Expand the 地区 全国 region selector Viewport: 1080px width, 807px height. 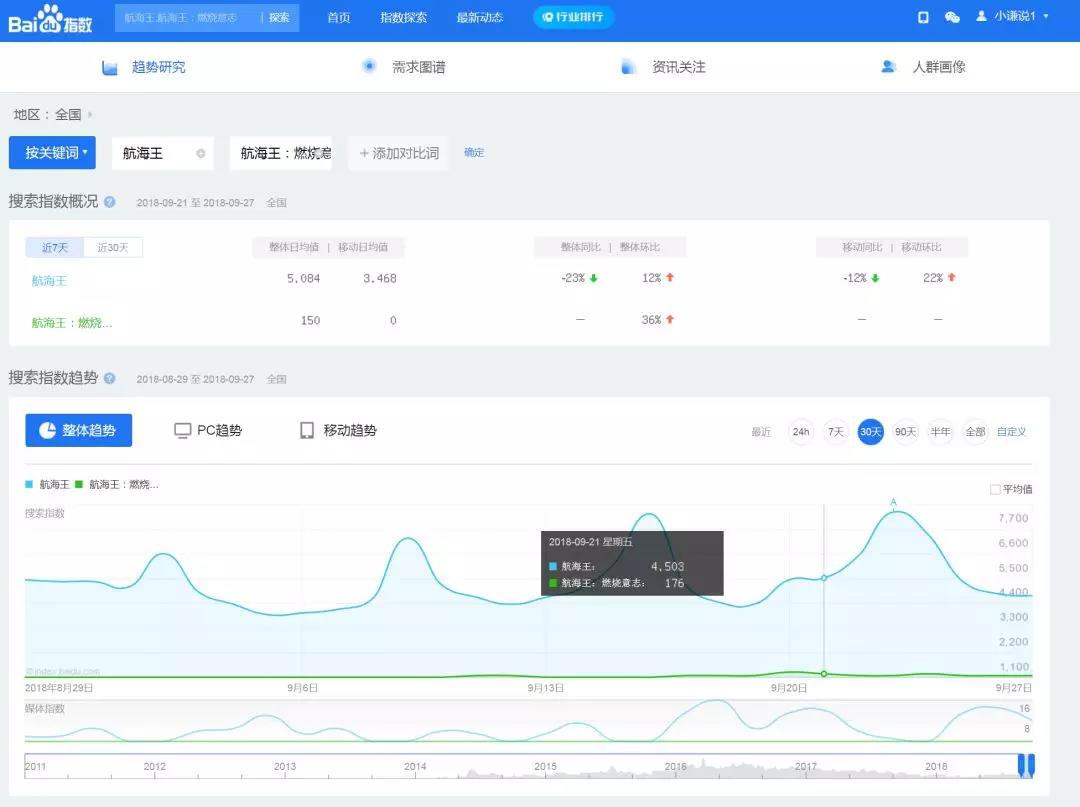tap(52, 115)
